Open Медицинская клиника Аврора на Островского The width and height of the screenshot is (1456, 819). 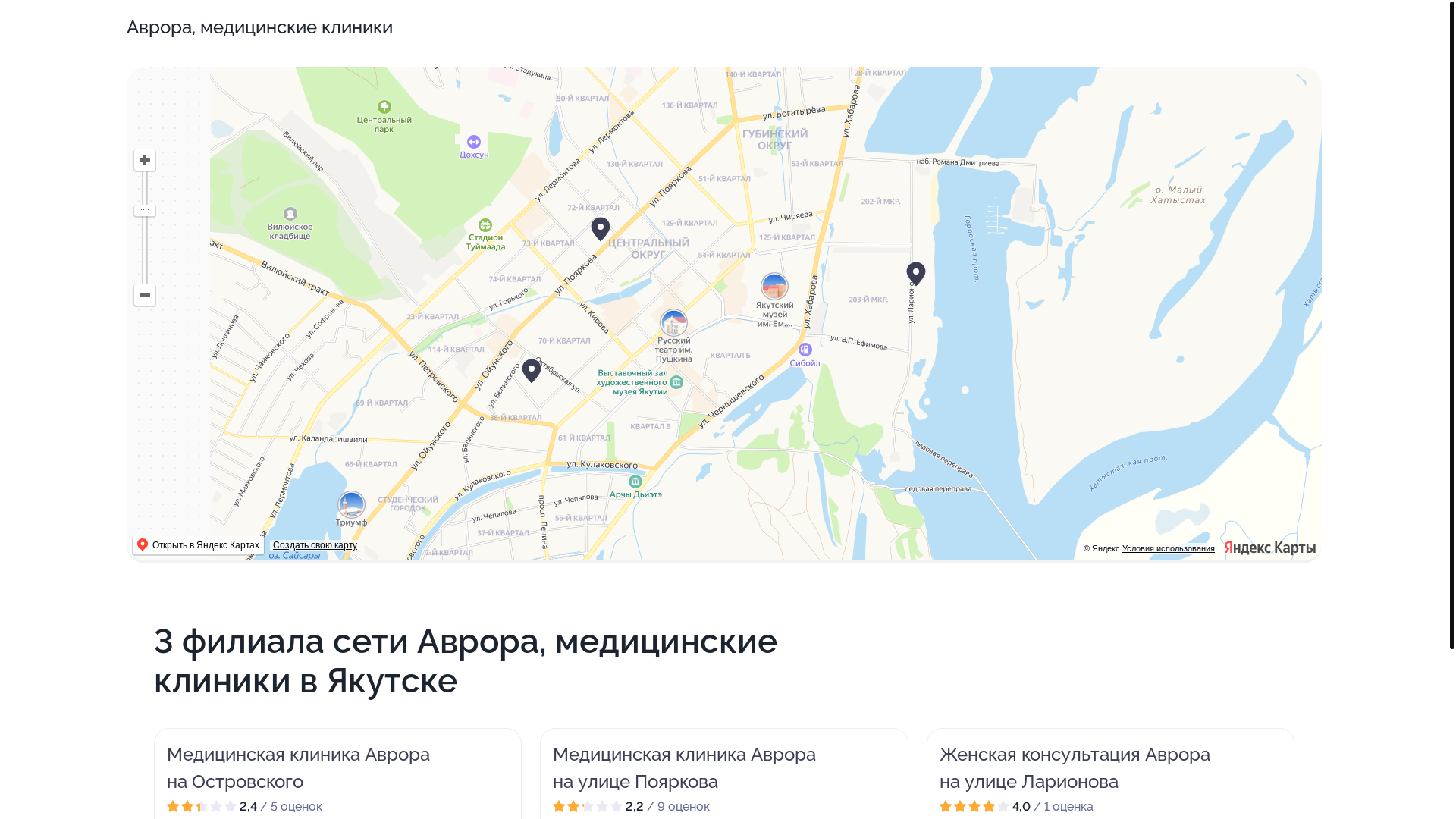point(298,767)
